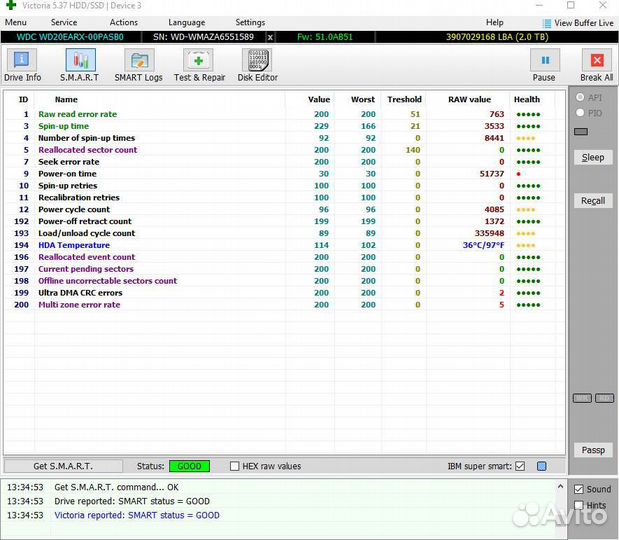Launch the Disk Editor
This screenshot has height=540, width=619.
257,65
